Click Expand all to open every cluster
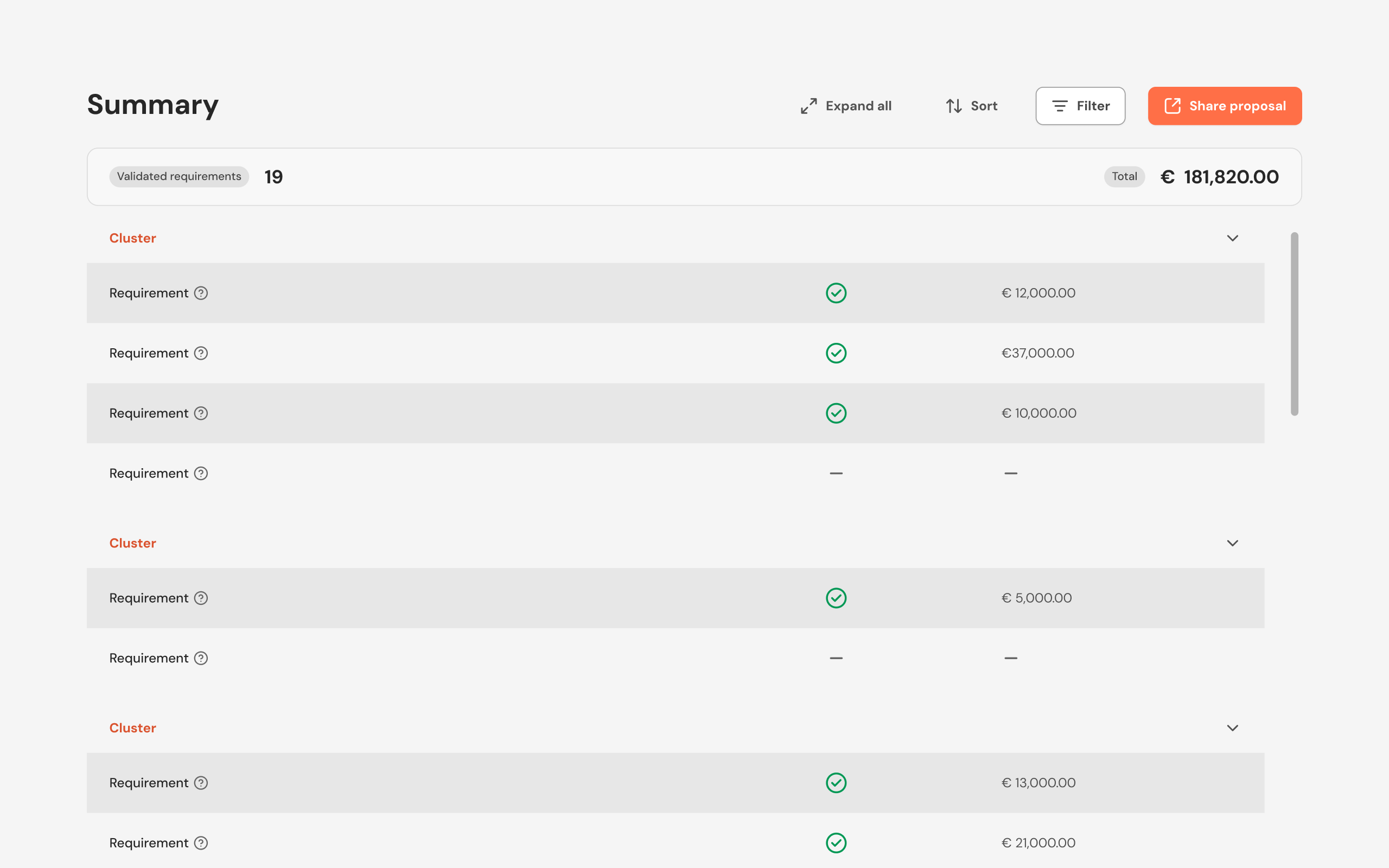 coord(846,106)
